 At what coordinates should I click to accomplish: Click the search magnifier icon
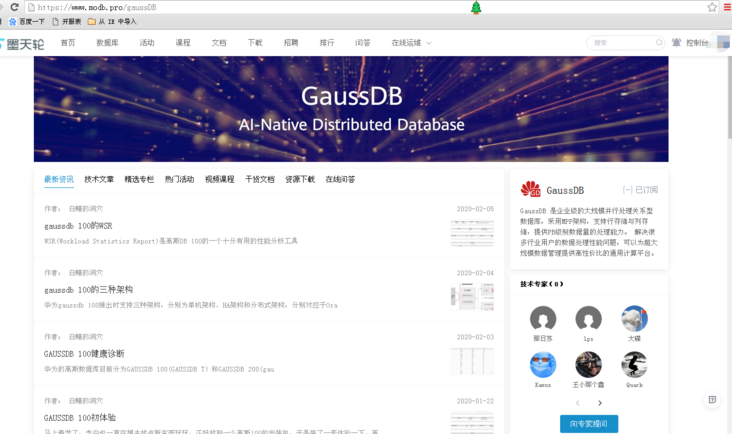click(x=659, y=42)
